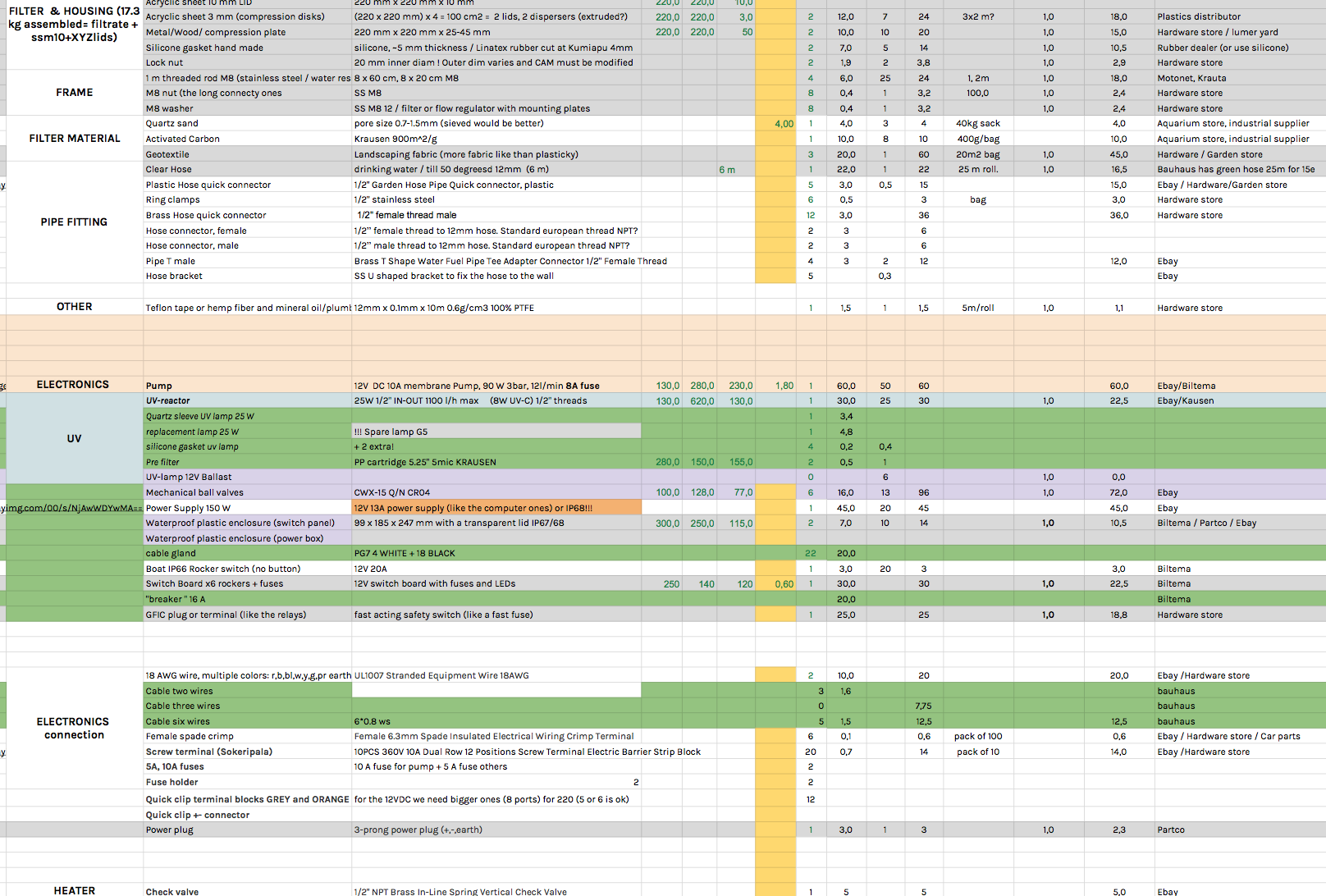Select Brass Hose quick connector cell
The image size is (1326, 896).
(248, 216)
